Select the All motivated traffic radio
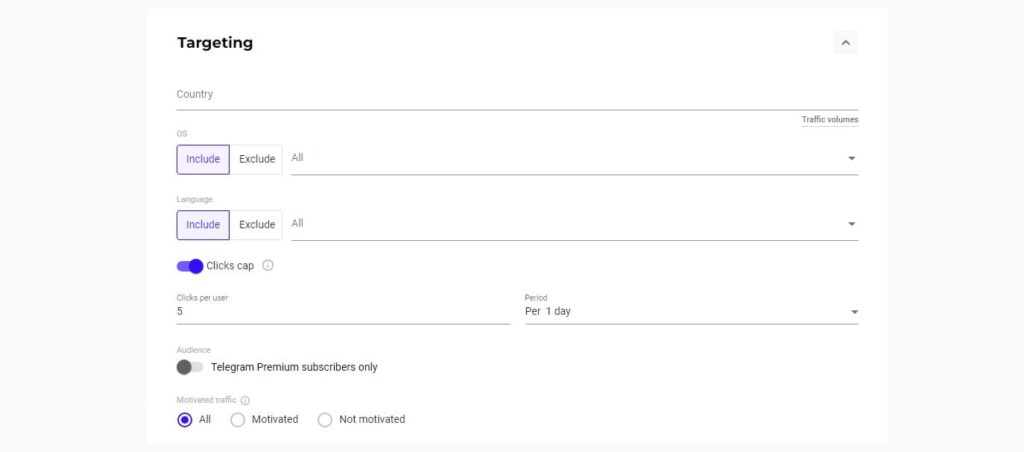 185,419
